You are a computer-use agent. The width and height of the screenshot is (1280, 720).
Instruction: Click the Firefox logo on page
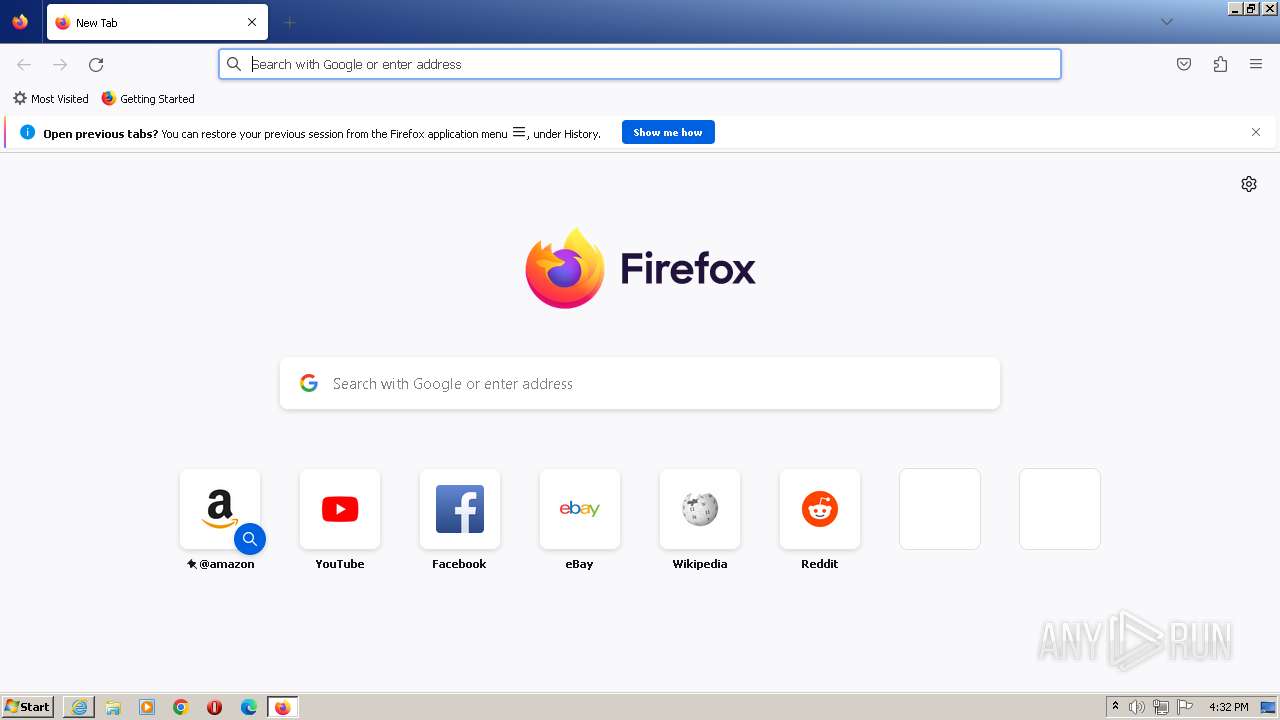(640, 268)
